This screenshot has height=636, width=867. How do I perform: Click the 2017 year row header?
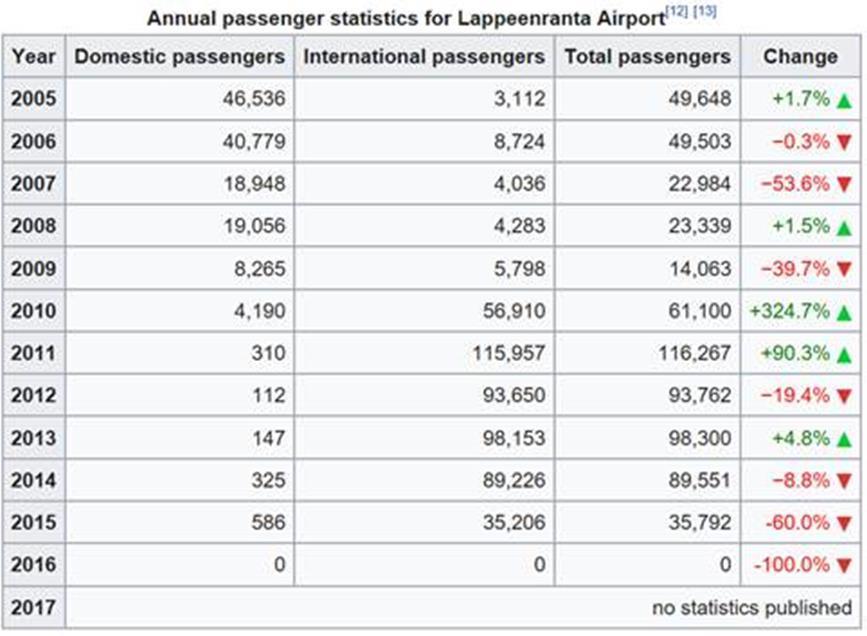(34, 607)
